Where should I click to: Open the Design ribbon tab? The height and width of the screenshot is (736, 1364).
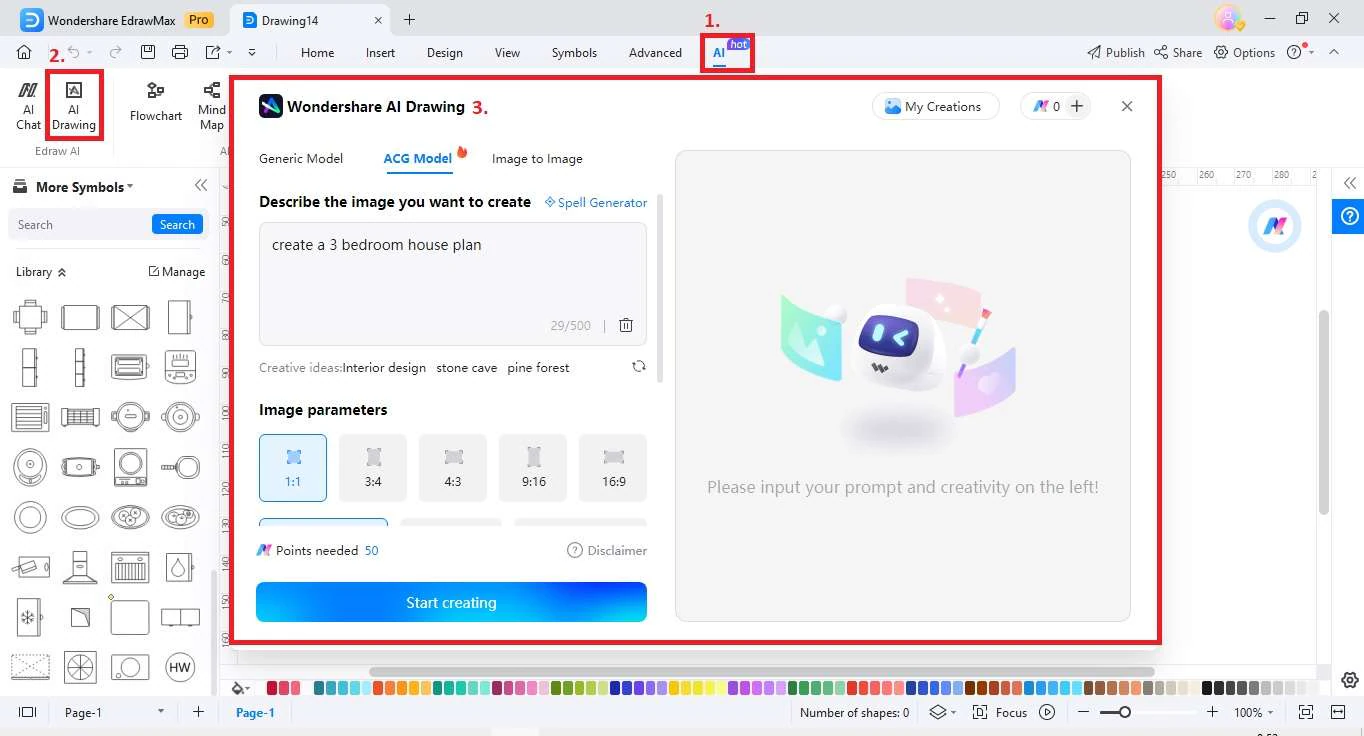tap(445, 52)
